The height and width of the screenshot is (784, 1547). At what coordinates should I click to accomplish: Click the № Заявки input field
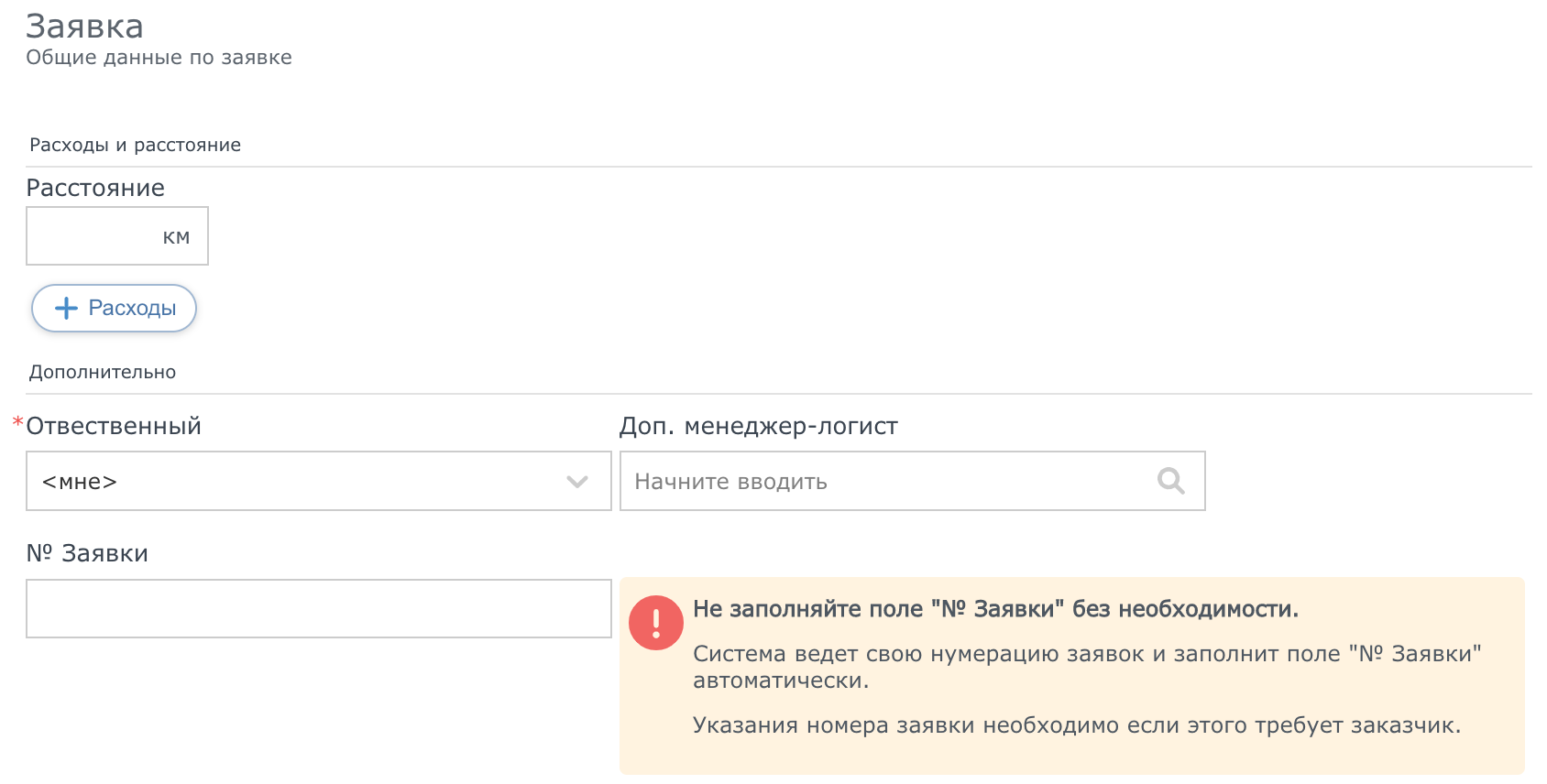point(318,608)
